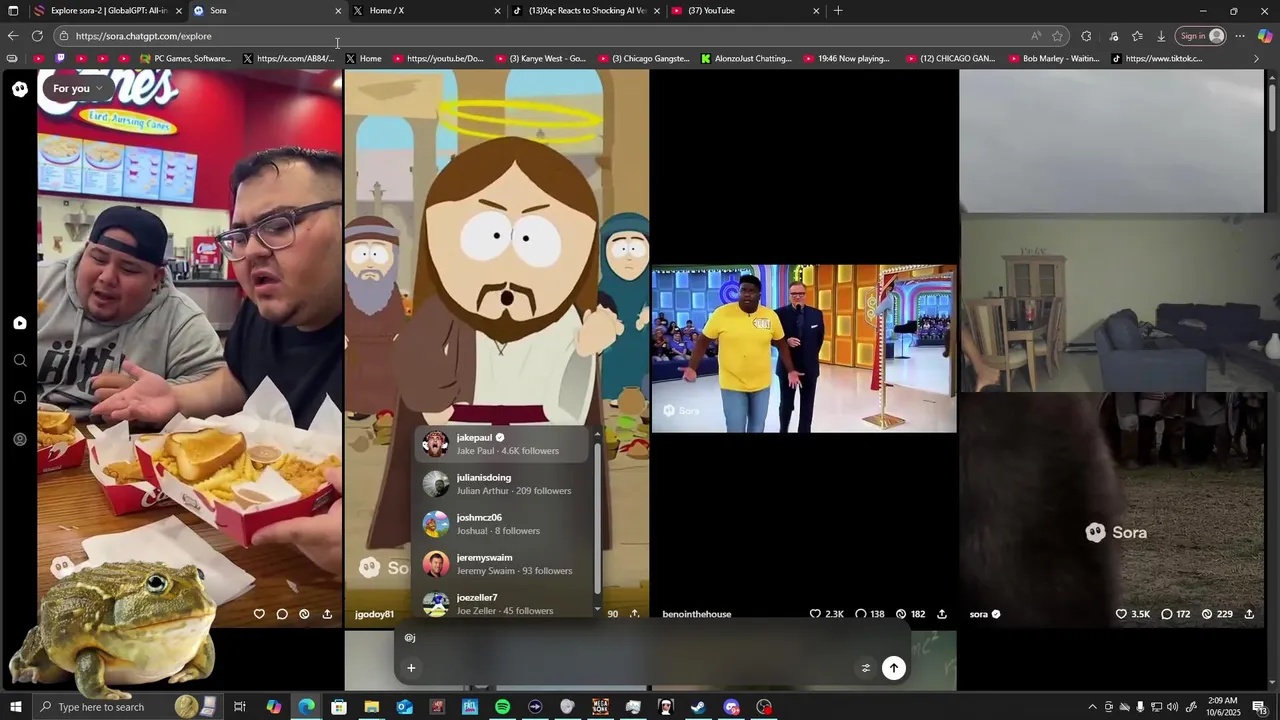Share benointhehouse's video

[x=942, y=614]
